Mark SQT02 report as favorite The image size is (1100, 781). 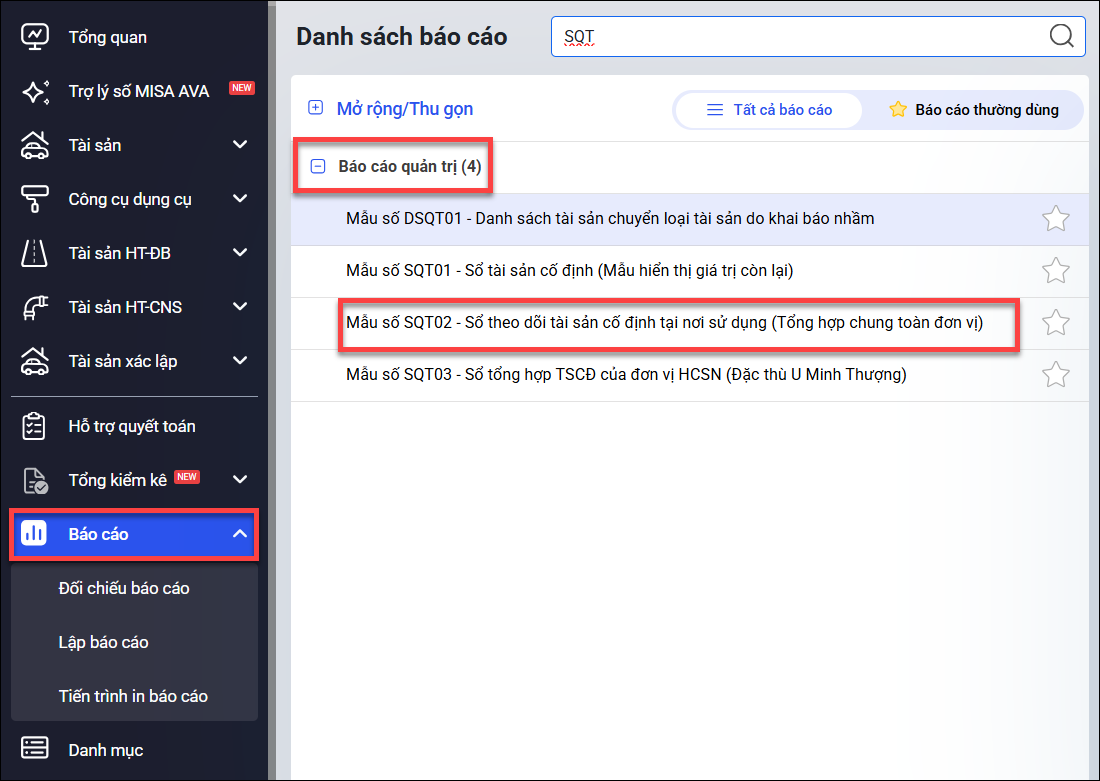(x=1055, y=322)
